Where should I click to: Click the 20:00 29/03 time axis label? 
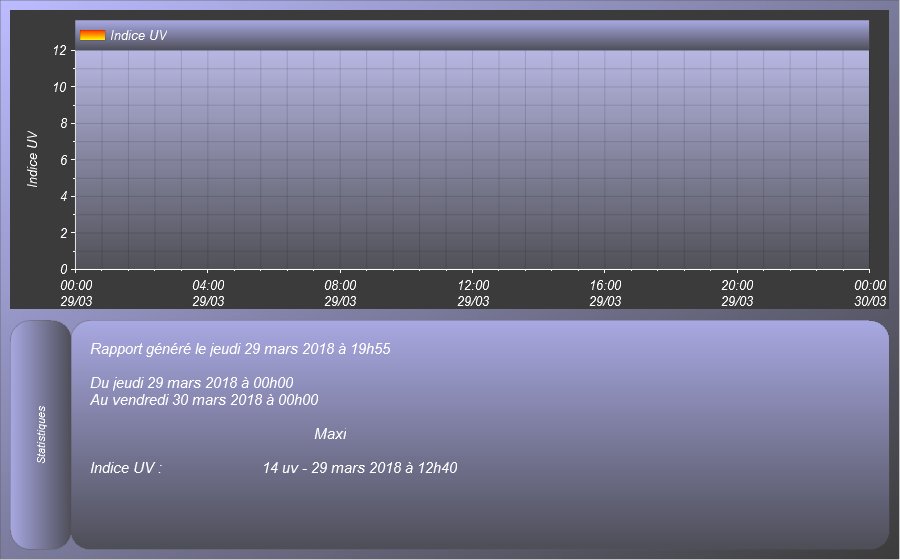pos(738,293)
